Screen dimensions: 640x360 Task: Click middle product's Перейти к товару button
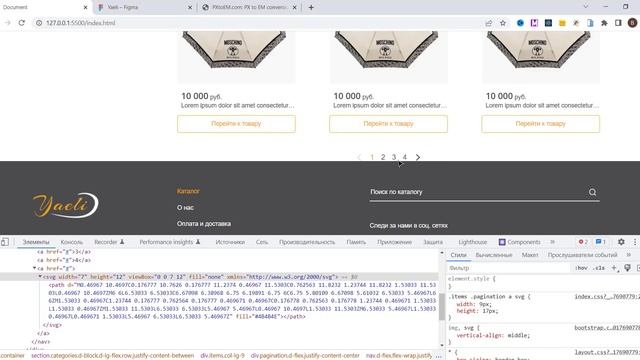point(389,124)
